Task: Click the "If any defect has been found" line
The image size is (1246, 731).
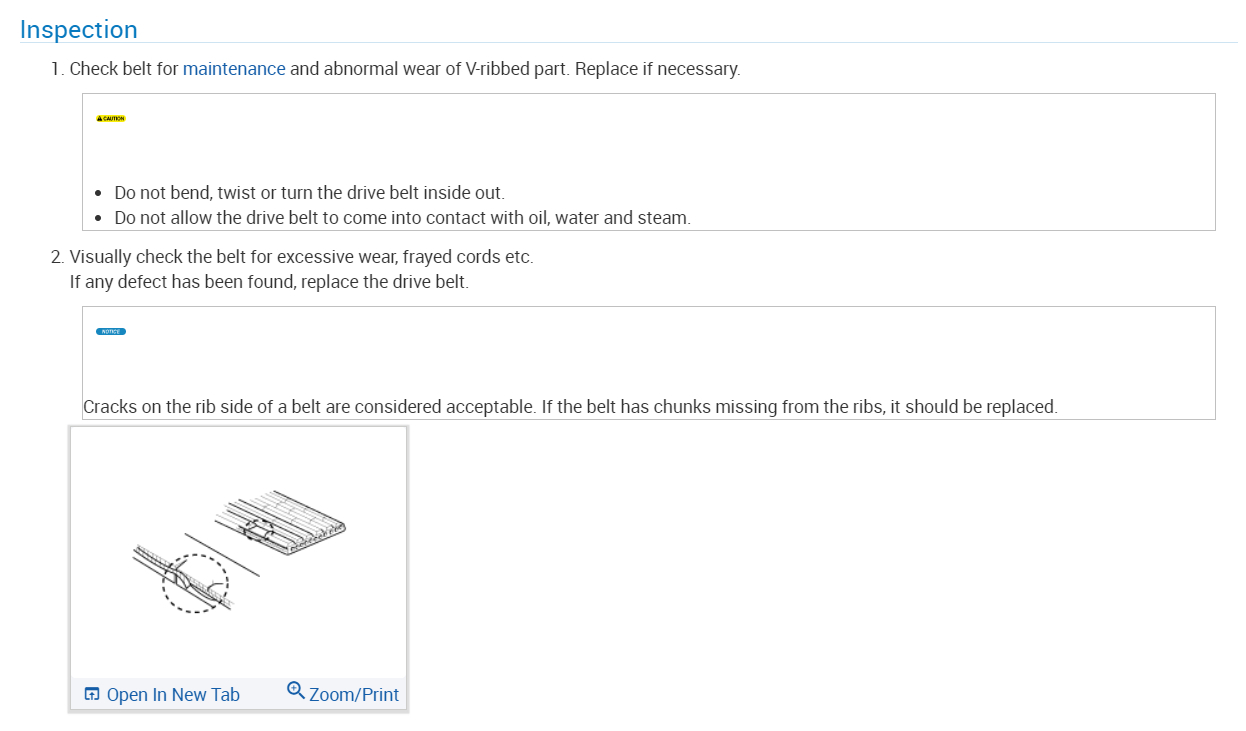Action: [x=269, y=281]
